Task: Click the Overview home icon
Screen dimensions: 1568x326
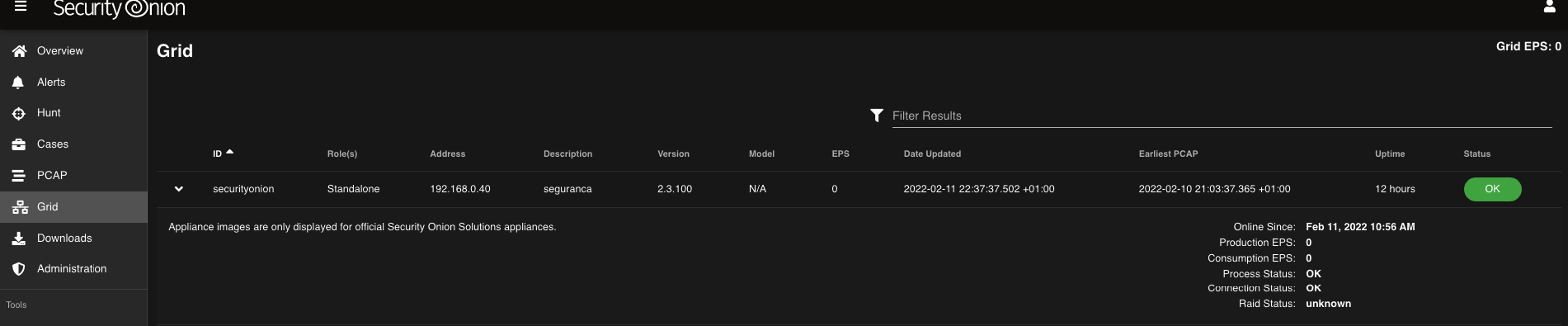Action: [19, 51]
